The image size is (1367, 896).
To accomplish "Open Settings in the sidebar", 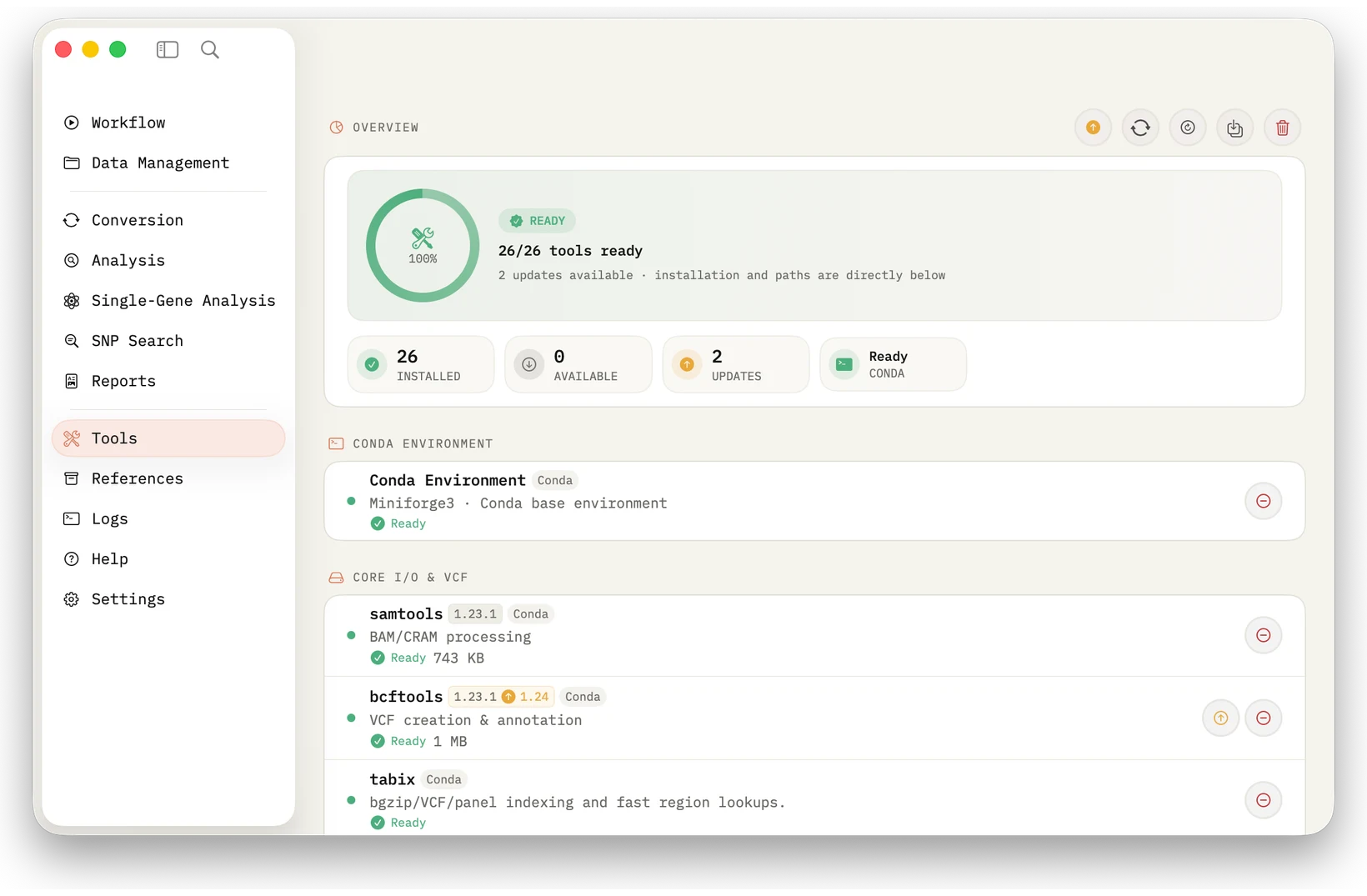I will coord(168,599).
